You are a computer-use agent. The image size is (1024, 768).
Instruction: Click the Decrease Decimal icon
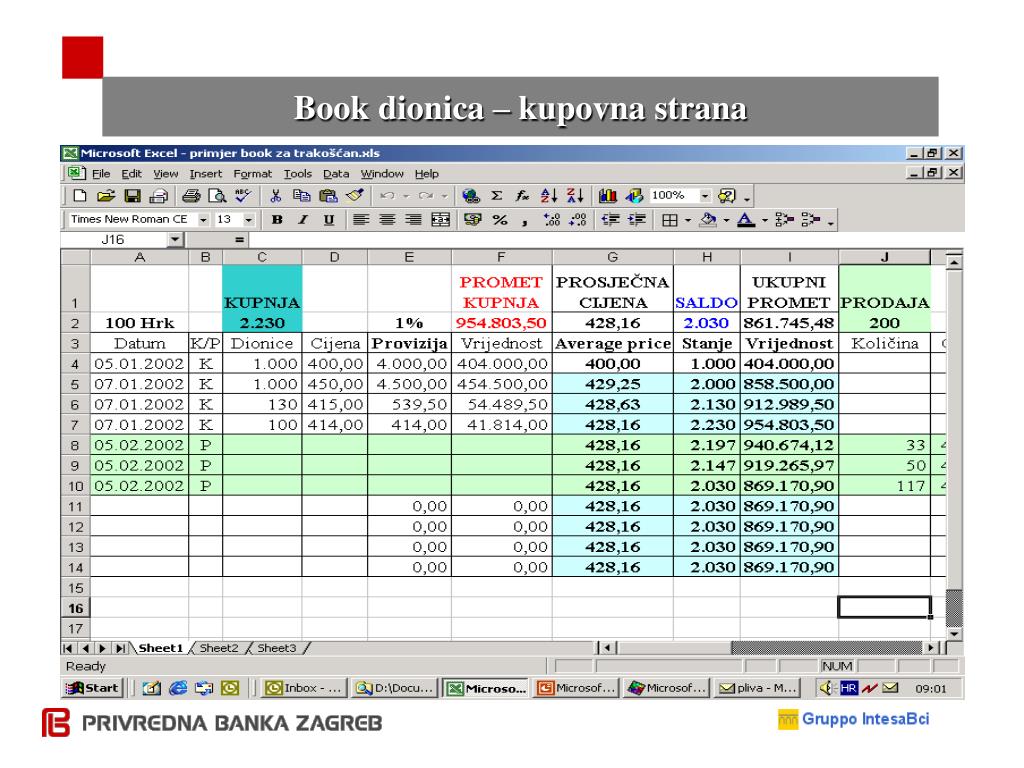[x=577, y=219]
